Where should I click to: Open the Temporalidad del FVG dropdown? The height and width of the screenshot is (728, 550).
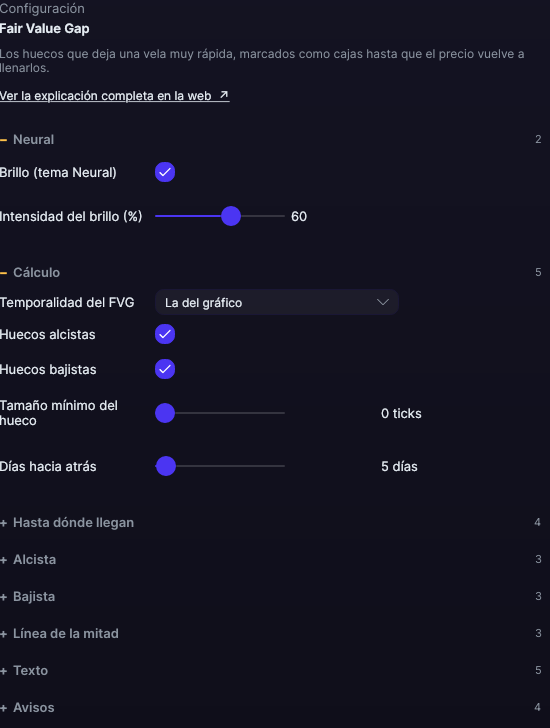click(277, 302)
